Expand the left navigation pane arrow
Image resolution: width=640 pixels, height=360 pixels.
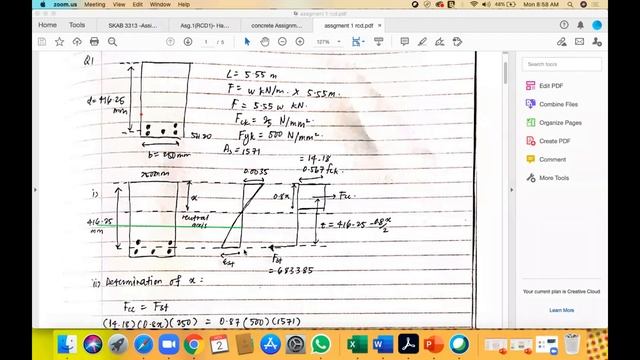coord(36,190)
